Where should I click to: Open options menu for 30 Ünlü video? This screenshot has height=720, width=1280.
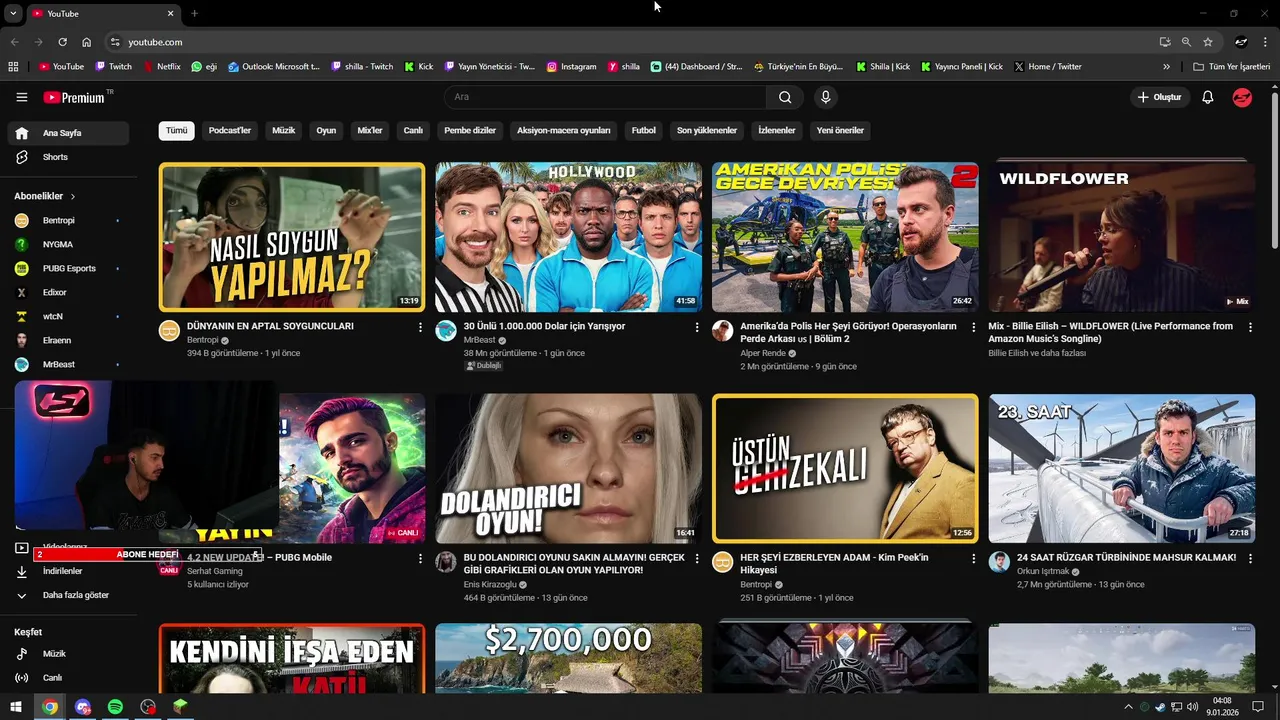[x=697, y=327]
